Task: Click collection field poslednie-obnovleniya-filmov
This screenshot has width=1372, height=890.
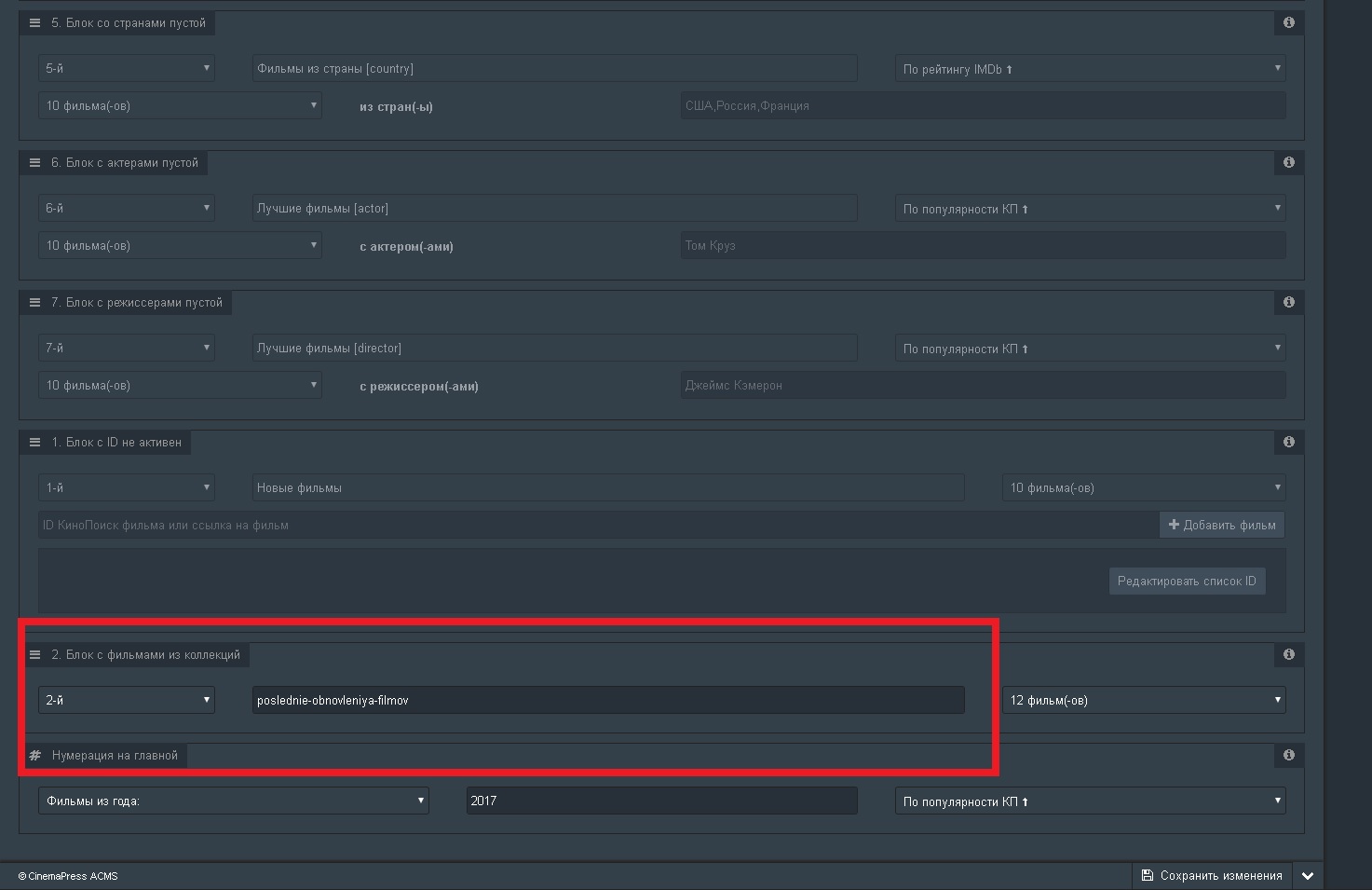Action: tap(608, 700)
